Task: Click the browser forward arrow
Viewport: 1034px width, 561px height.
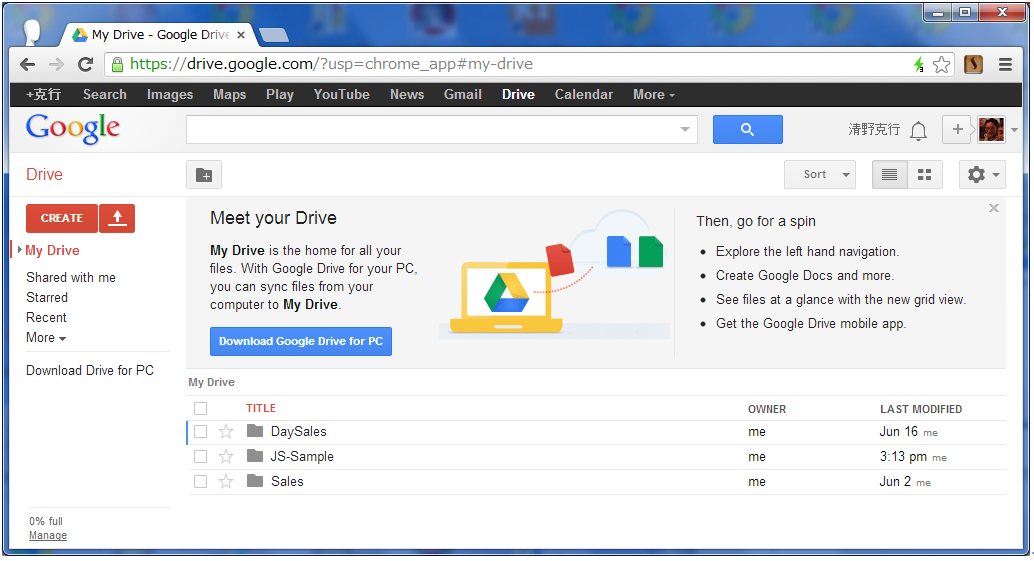Action: (57, 65)
